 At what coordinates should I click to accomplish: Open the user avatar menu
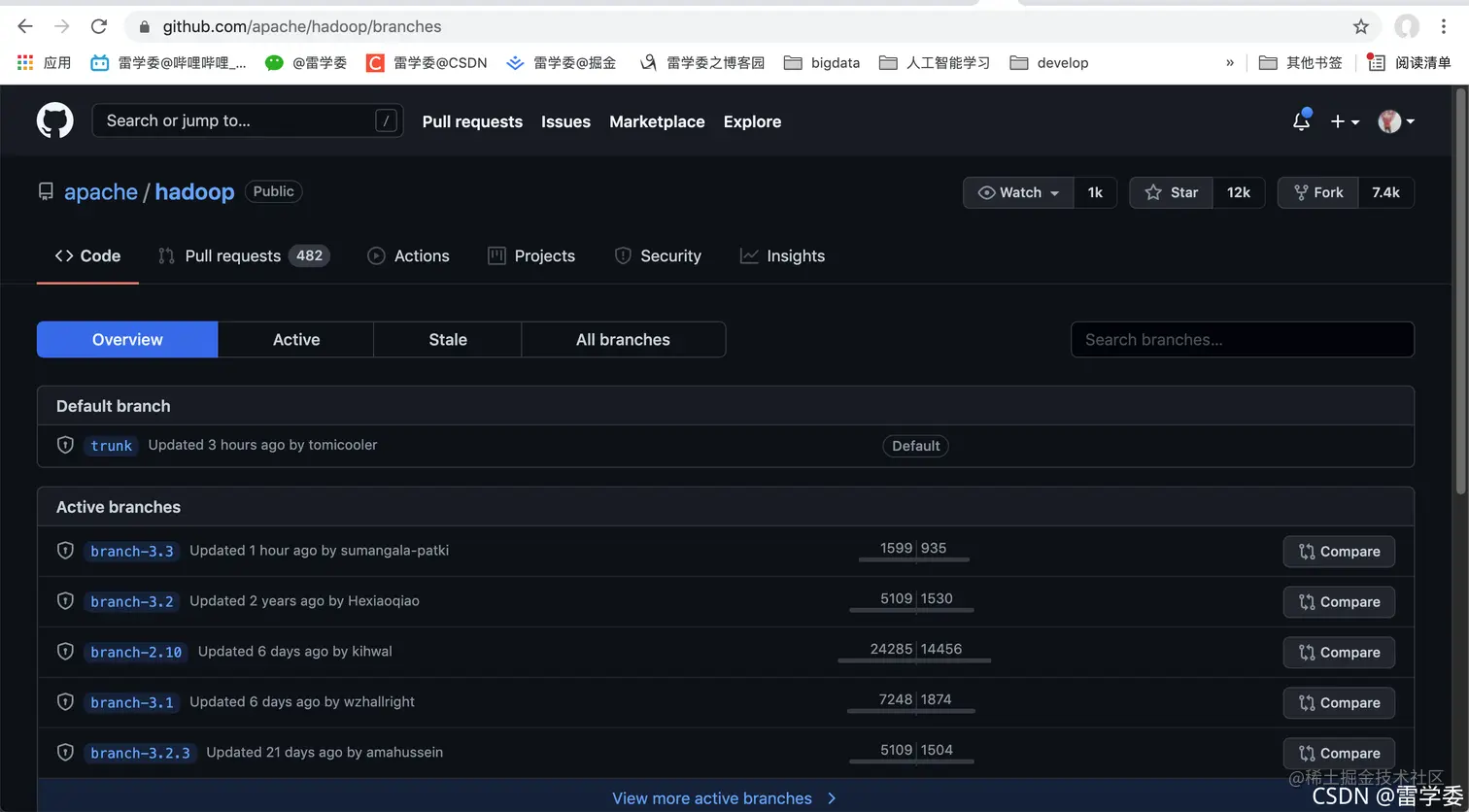click(1396, 121)
